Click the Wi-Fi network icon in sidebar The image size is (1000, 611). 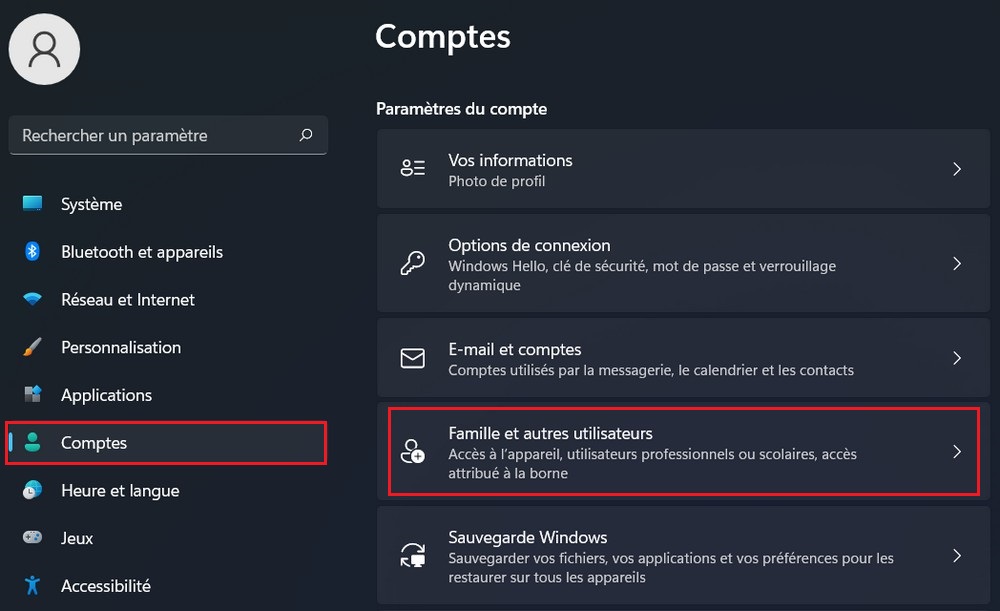coord(32,300)
